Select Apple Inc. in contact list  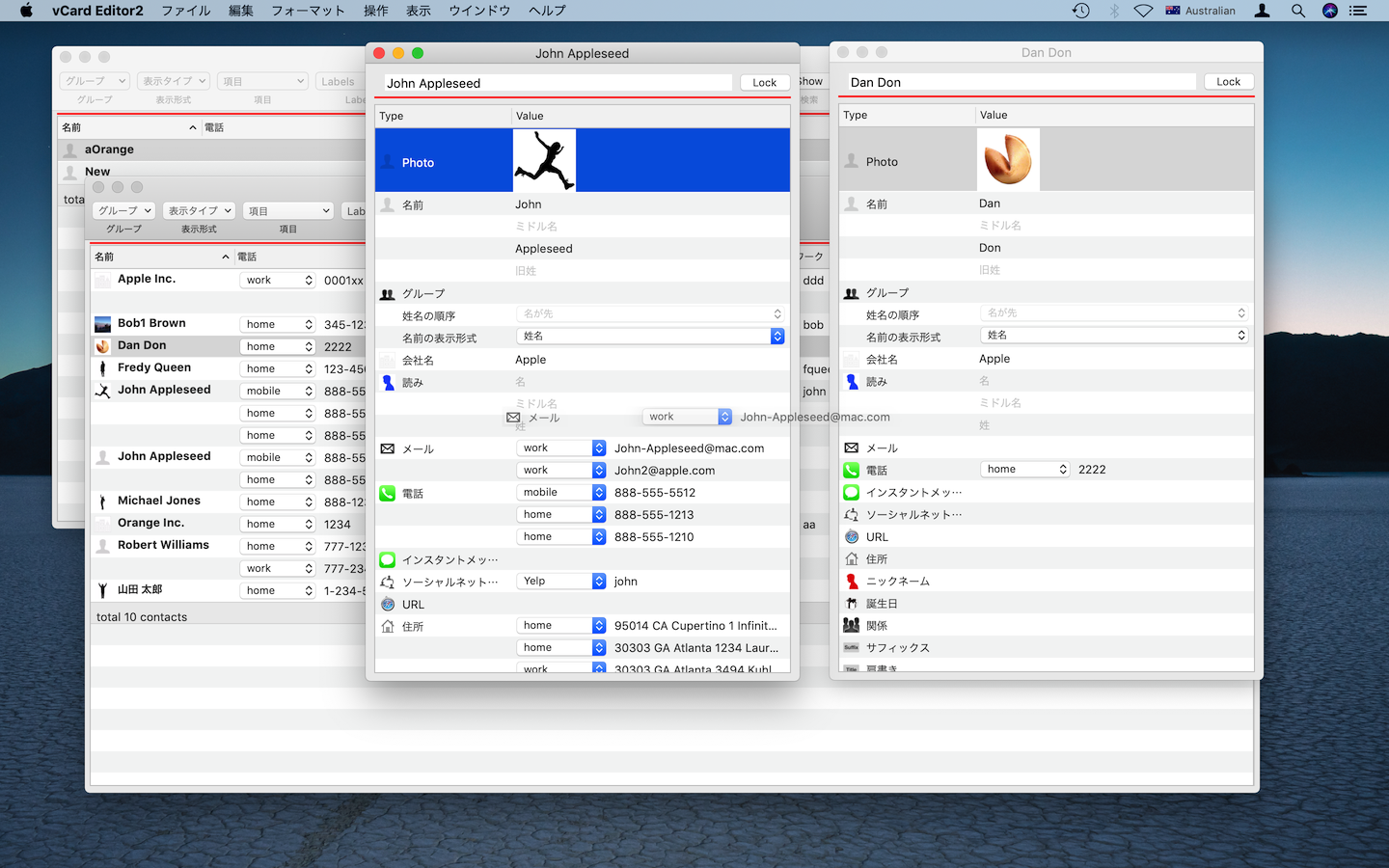pyautogui.click(x=147, y=279)
